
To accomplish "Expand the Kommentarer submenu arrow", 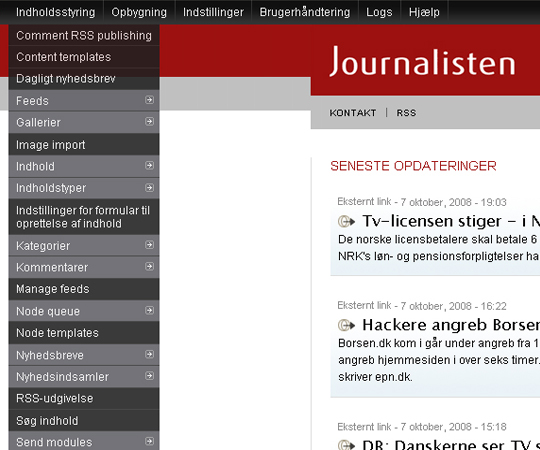I will pyautogui.click(x=149, y=266).
